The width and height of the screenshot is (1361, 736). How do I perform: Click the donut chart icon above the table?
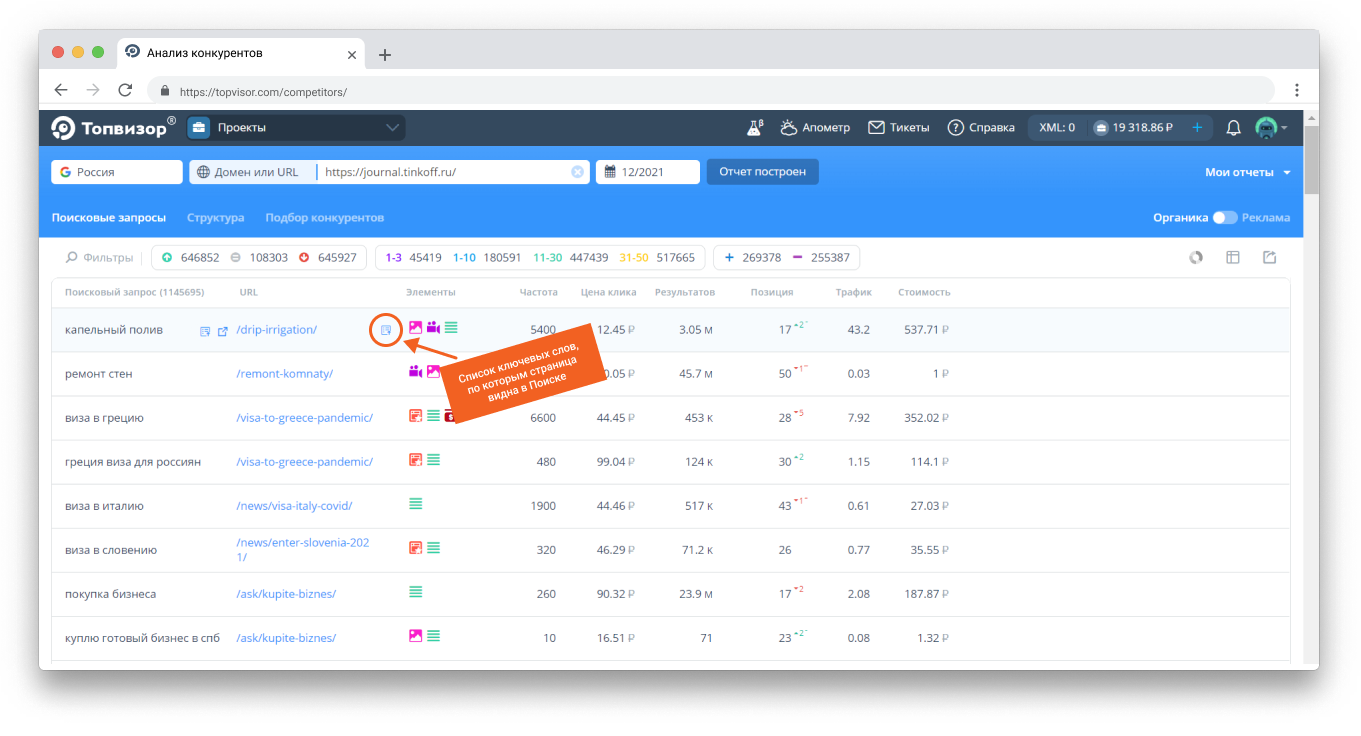(x=1195, y=258)
